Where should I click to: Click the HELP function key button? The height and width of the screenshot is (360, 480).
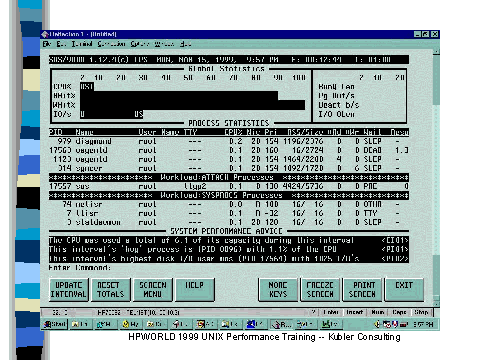point(194,290)
